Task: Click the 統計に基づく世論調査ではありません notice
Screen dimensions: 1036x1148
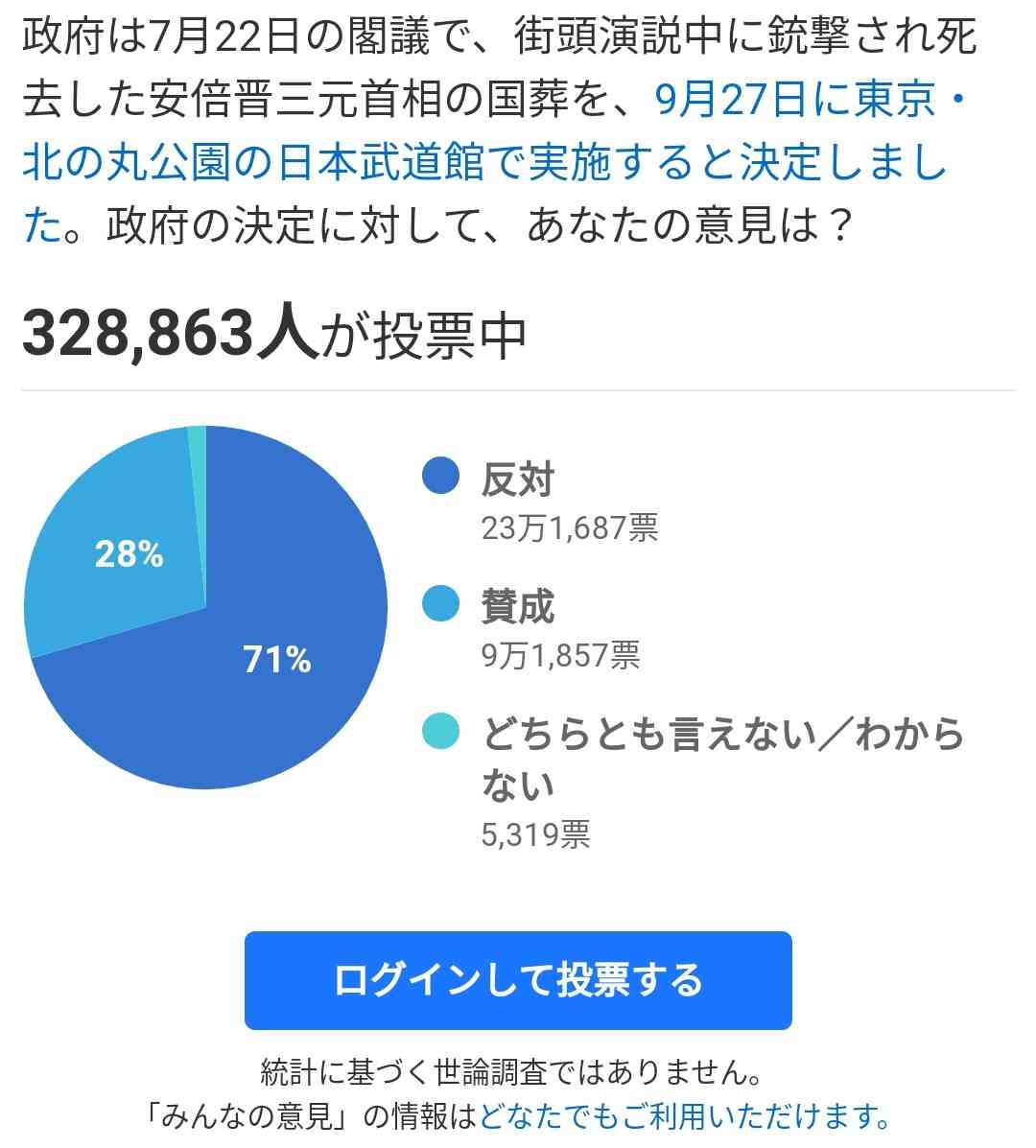Action: click(x=512, y=1072)
